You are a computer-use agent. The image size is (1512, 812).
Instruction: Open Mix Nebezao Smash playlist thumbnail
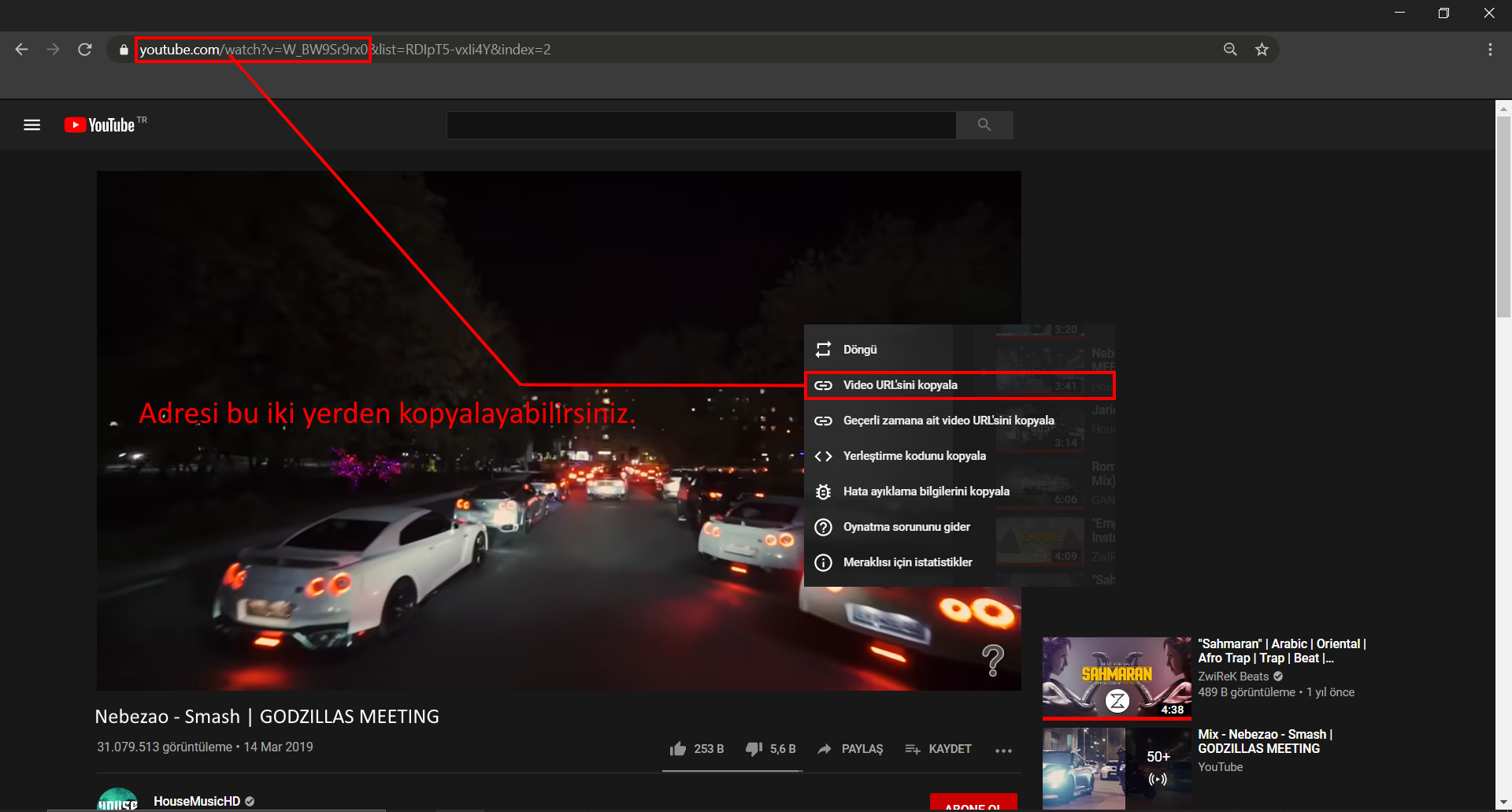1117,769
